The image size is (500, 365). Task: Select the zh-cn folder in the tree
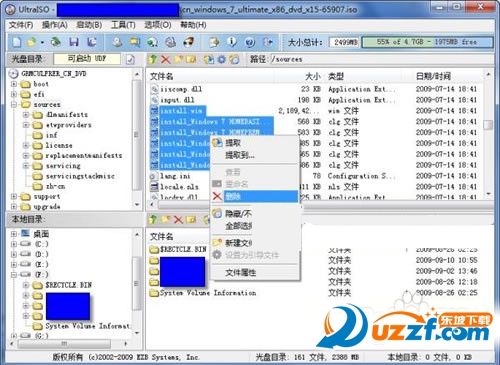(x=55, y=186)
